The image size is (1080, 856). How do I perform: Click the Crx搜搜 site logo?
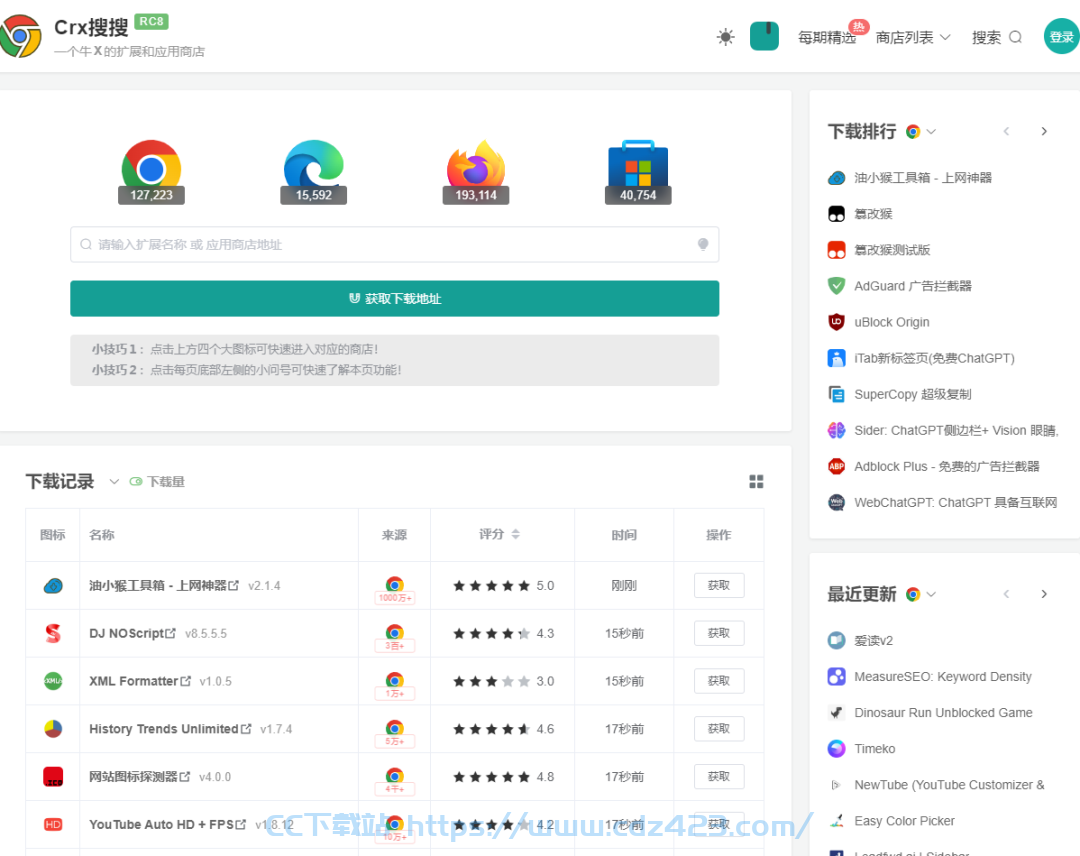21,36
